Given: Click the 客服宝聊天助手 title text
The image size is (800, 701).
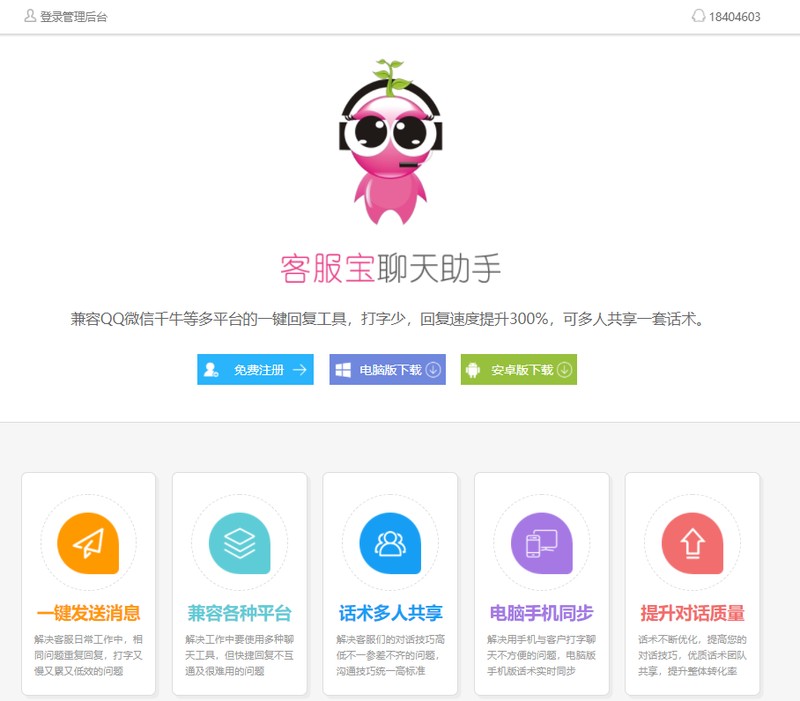Looking at the screenshot, I should [390, 268].
